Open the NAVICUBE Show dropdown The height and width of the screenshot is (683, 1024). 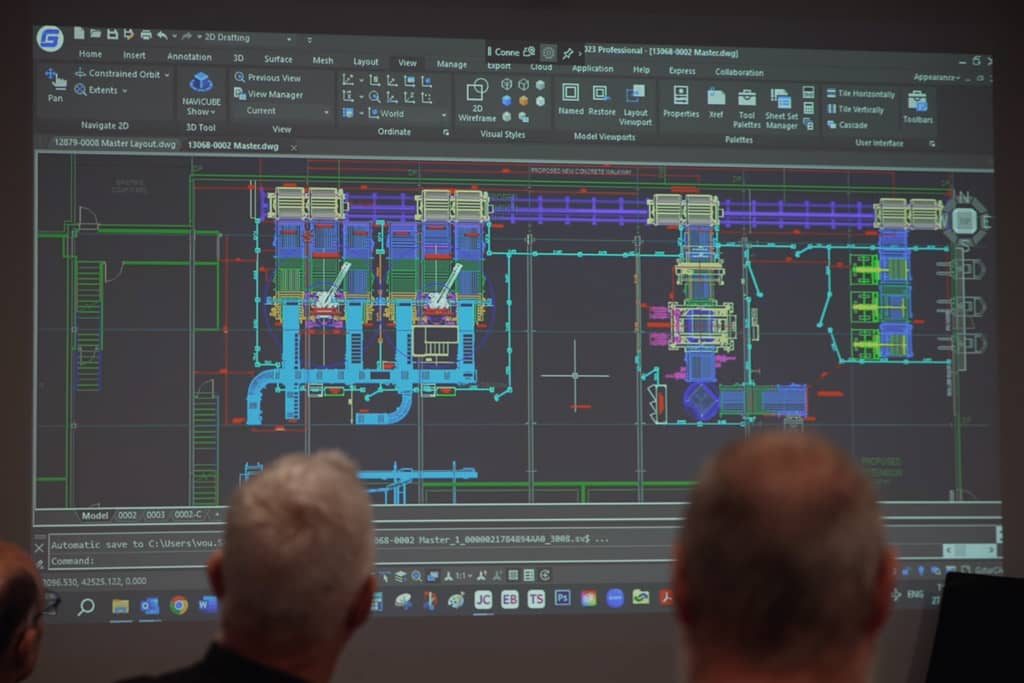point(200,95)
